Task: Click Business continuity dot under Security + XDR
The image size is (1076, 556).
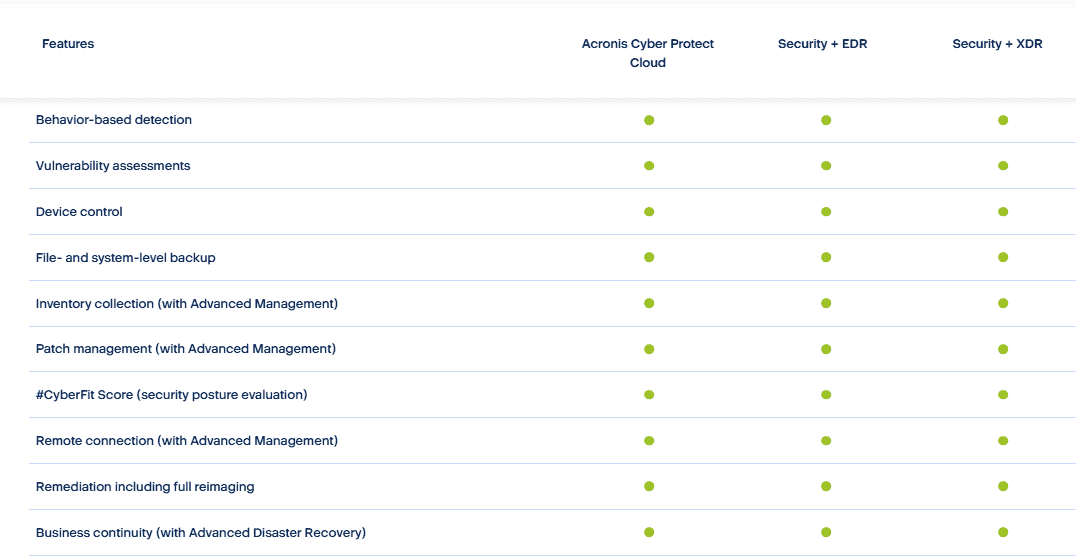Action: 1003,532
